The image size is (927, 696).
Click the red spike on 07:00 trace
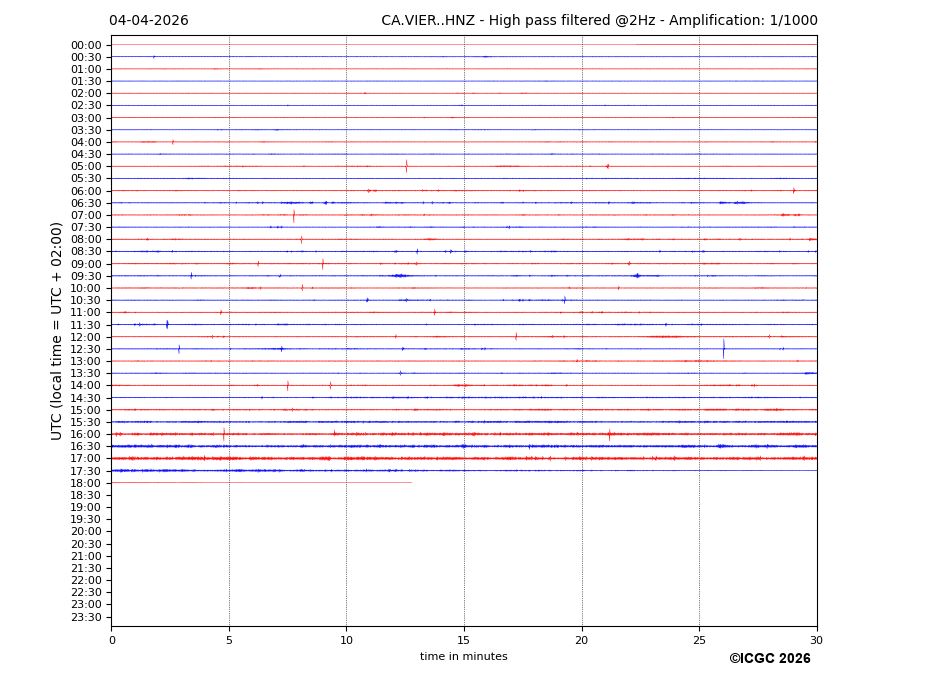pyautogui.click(x=293, y=215)
